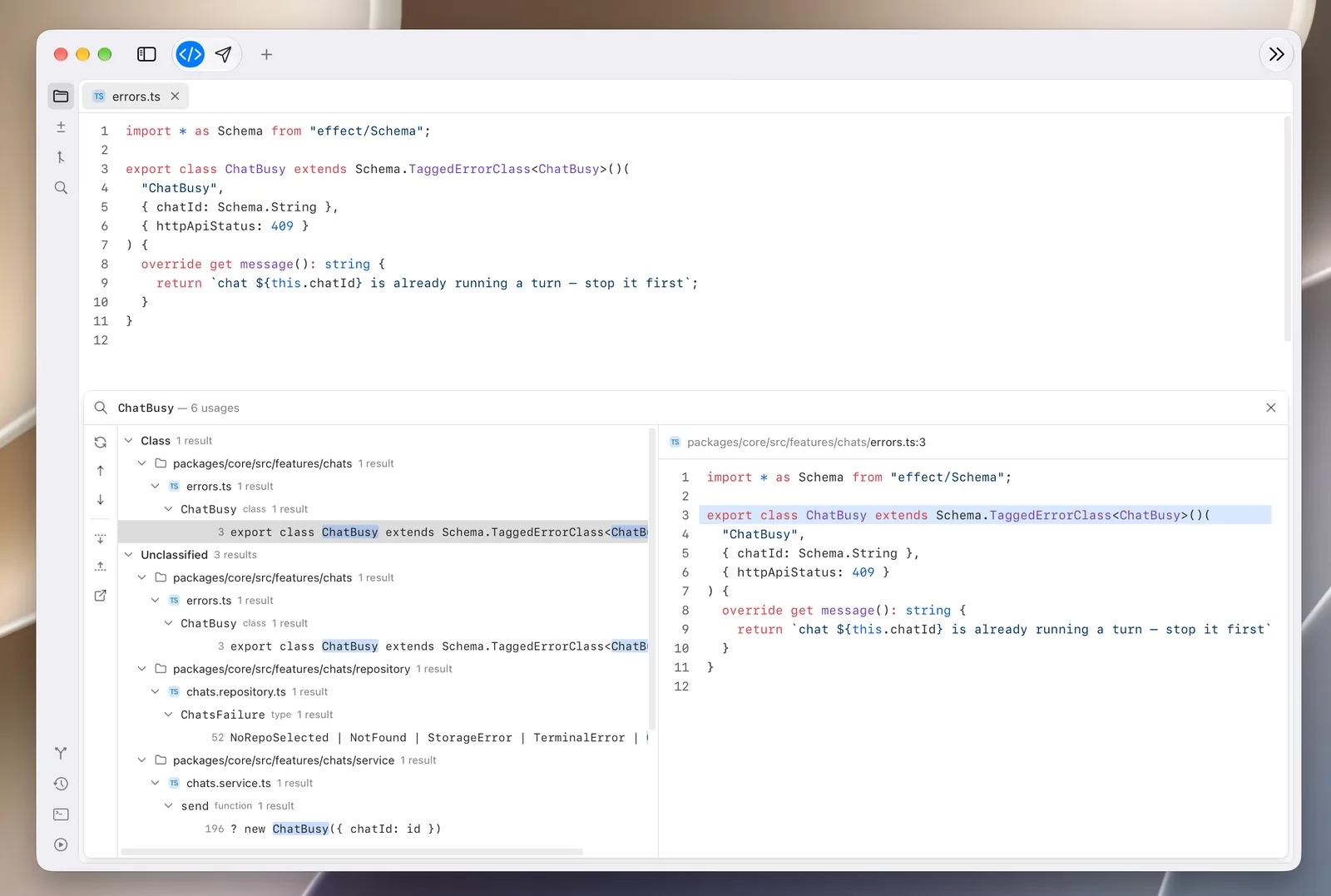Image resolution: width=1331 pixels, height=896 pixels.
Task: Collapse the Class results group
Action: pyautogui.click(x=129, y=441)
